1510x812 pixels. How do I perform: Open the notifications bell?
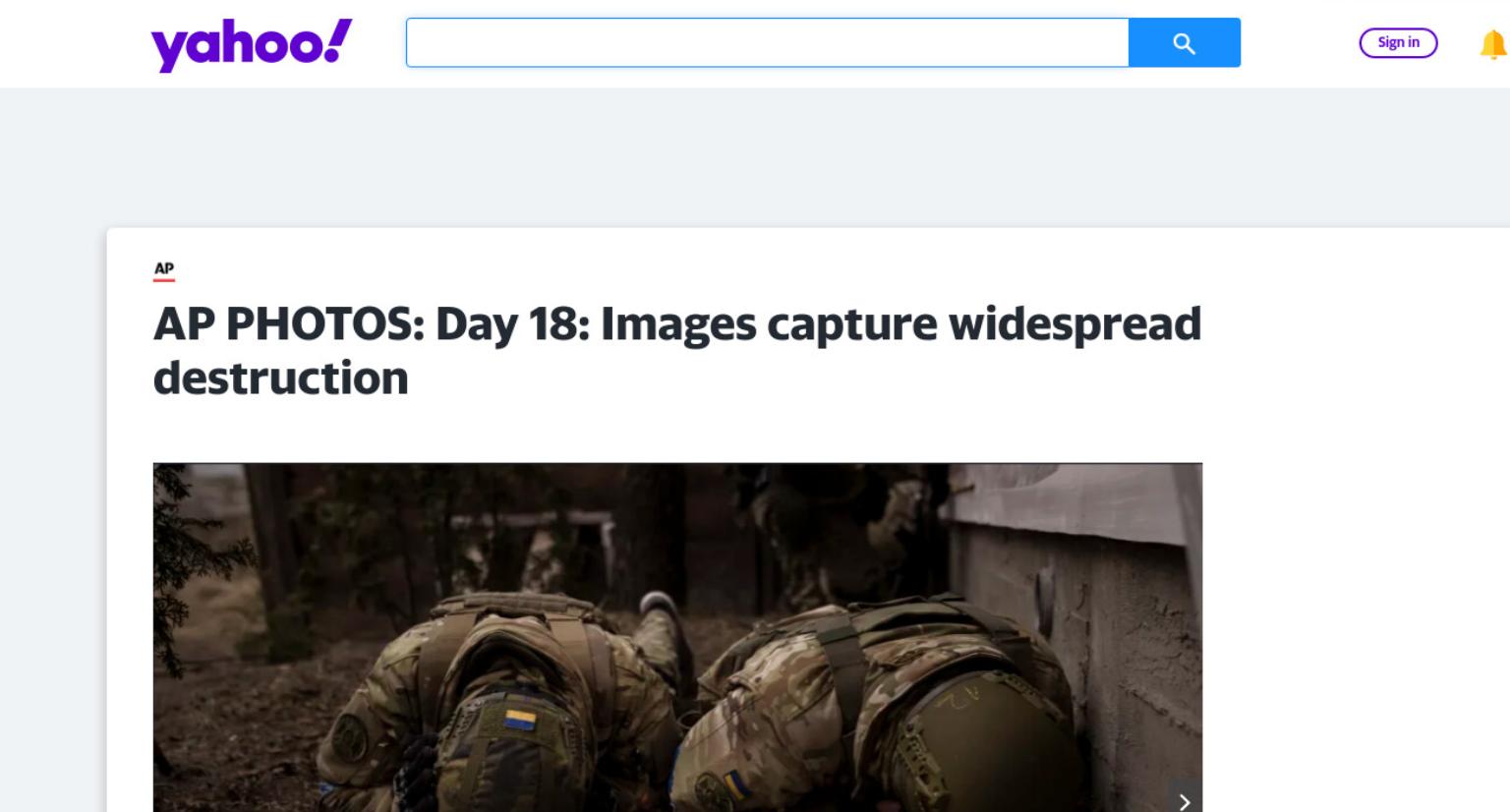[1493, 44]
